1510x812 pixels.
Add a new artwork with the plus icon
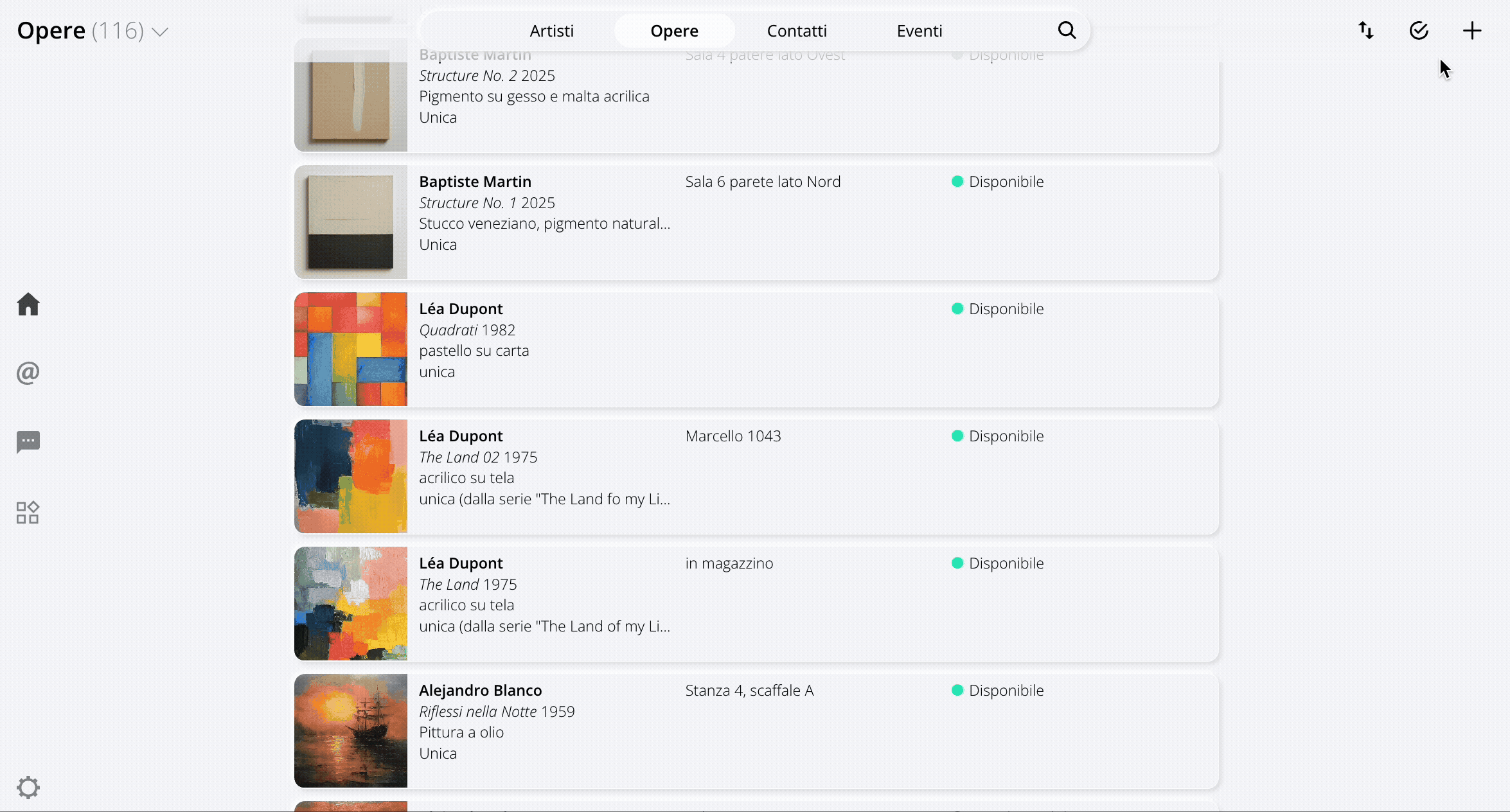pyautogui.click(x=1472, y=30)
